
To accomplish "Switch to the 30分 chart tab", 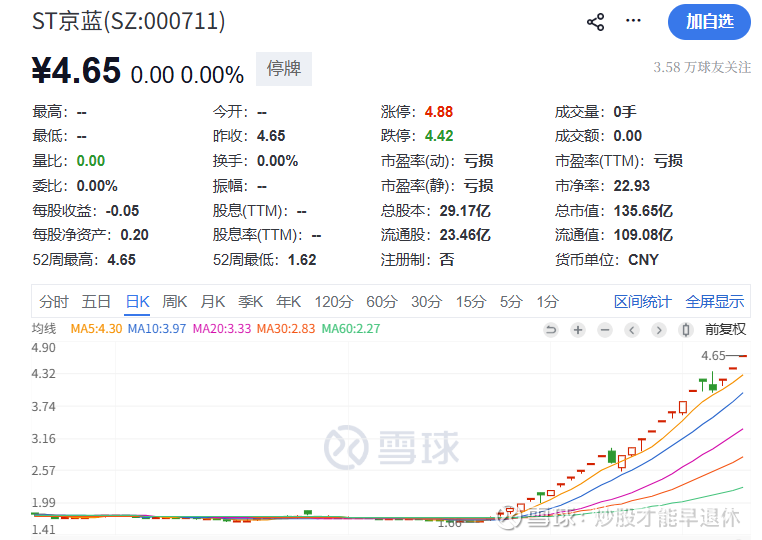I will (426, 302).
